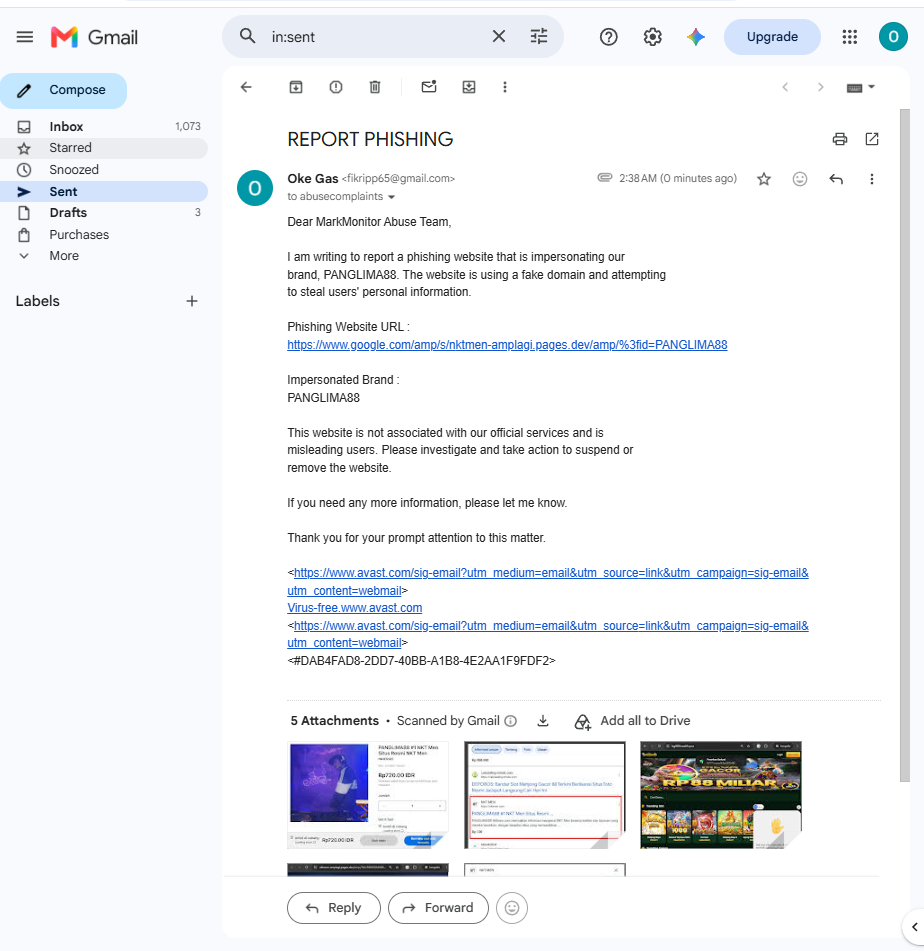
Task: Go to the older email arrow
Action: tap(821, 87)
